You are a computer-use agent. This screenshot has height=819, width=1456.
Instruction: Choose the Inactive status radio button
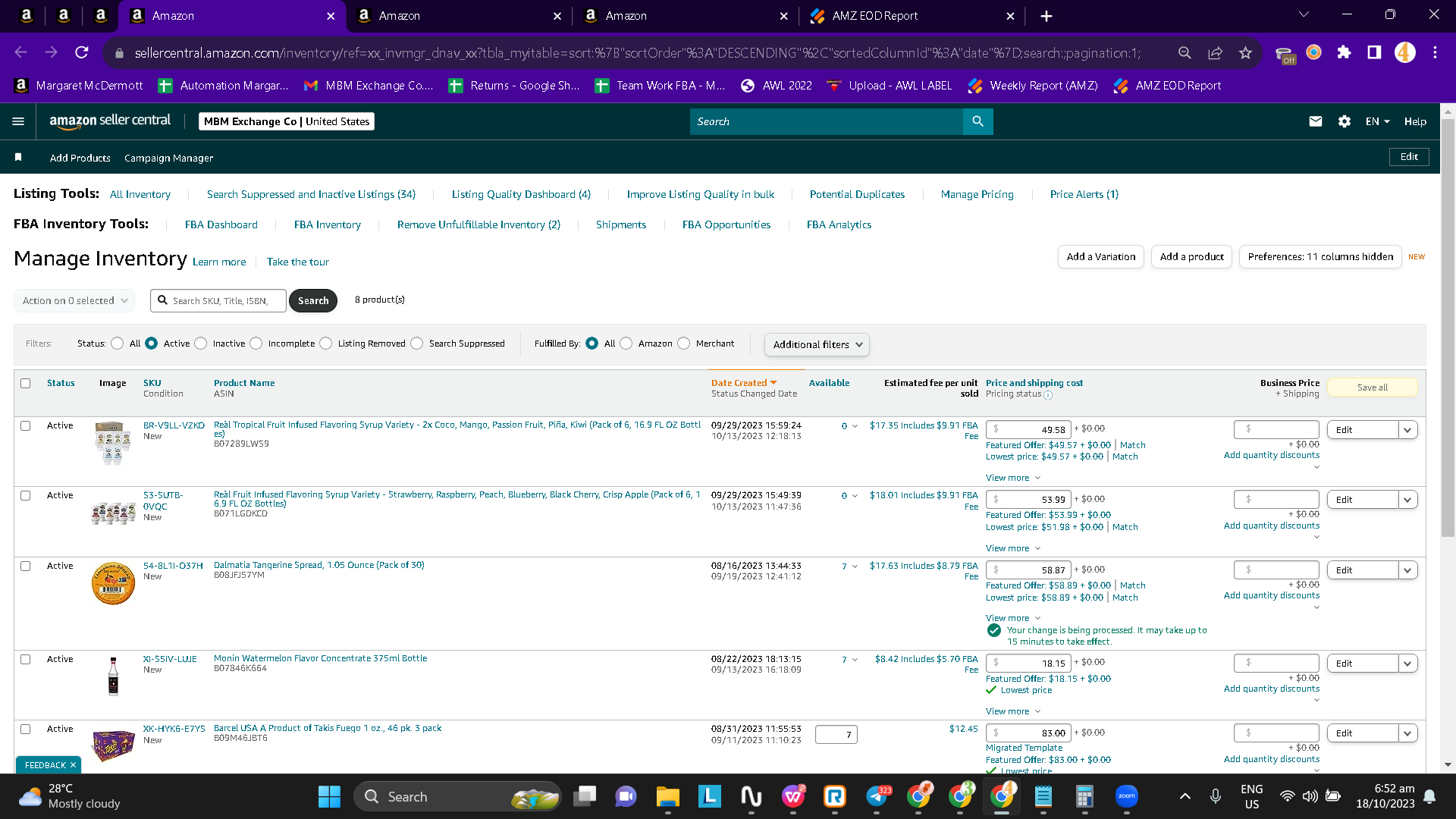point(201,344)
